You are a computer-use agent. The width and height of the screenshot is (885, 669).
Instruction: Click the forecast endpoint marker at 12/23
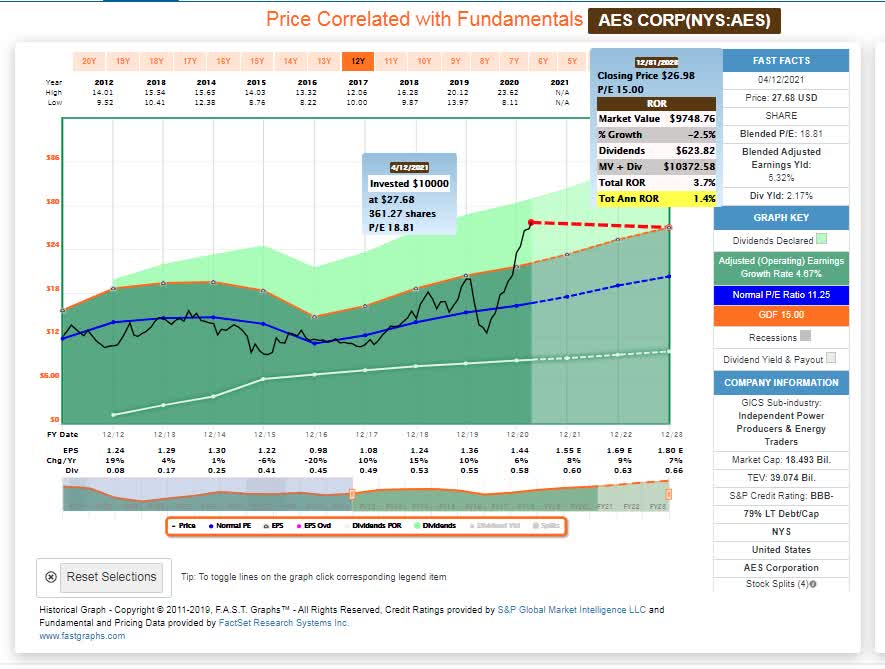(669, 228)
